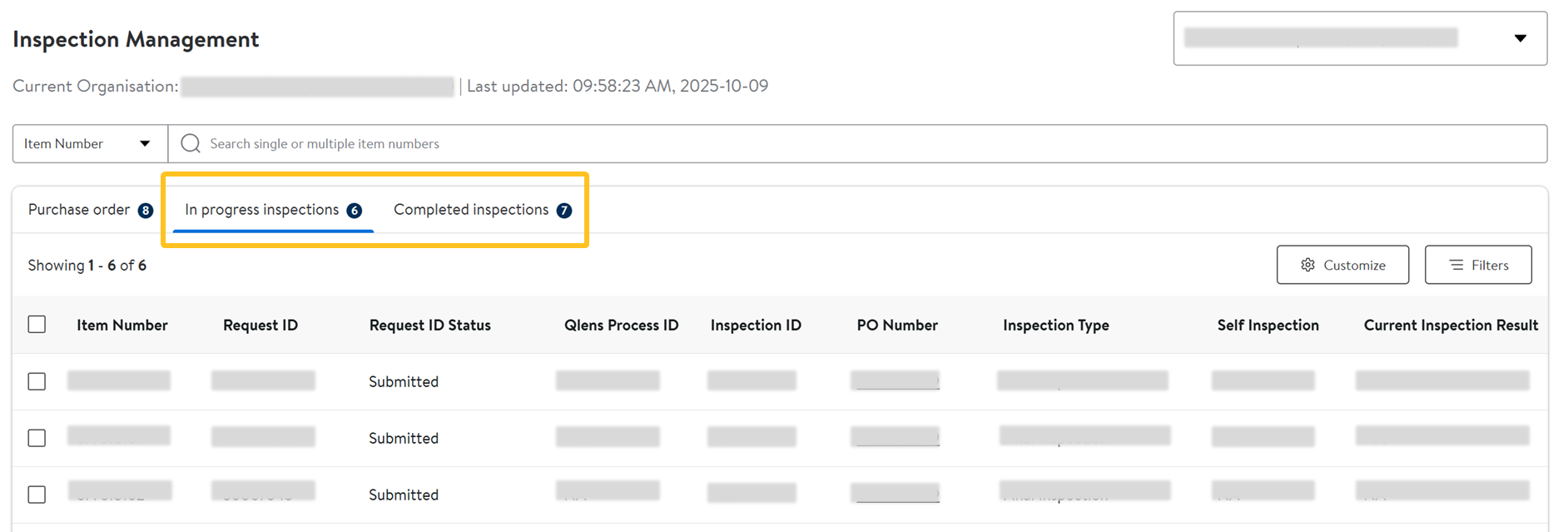1568x532 pixels.
Task: Open the Customize columns button
Action: 1342,265
